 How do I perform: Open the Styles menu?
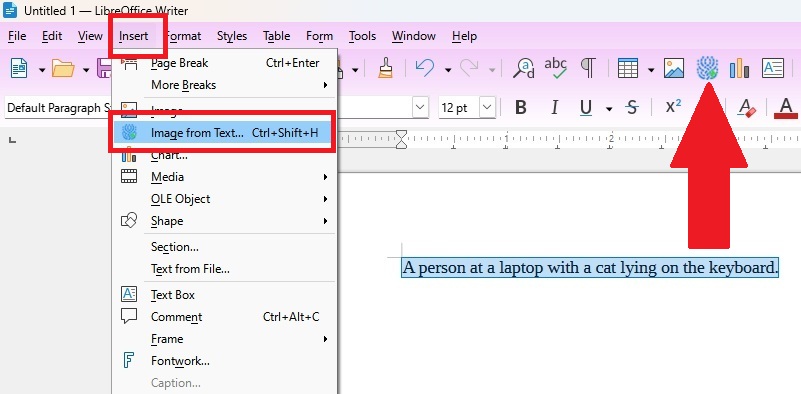point(232,36)
